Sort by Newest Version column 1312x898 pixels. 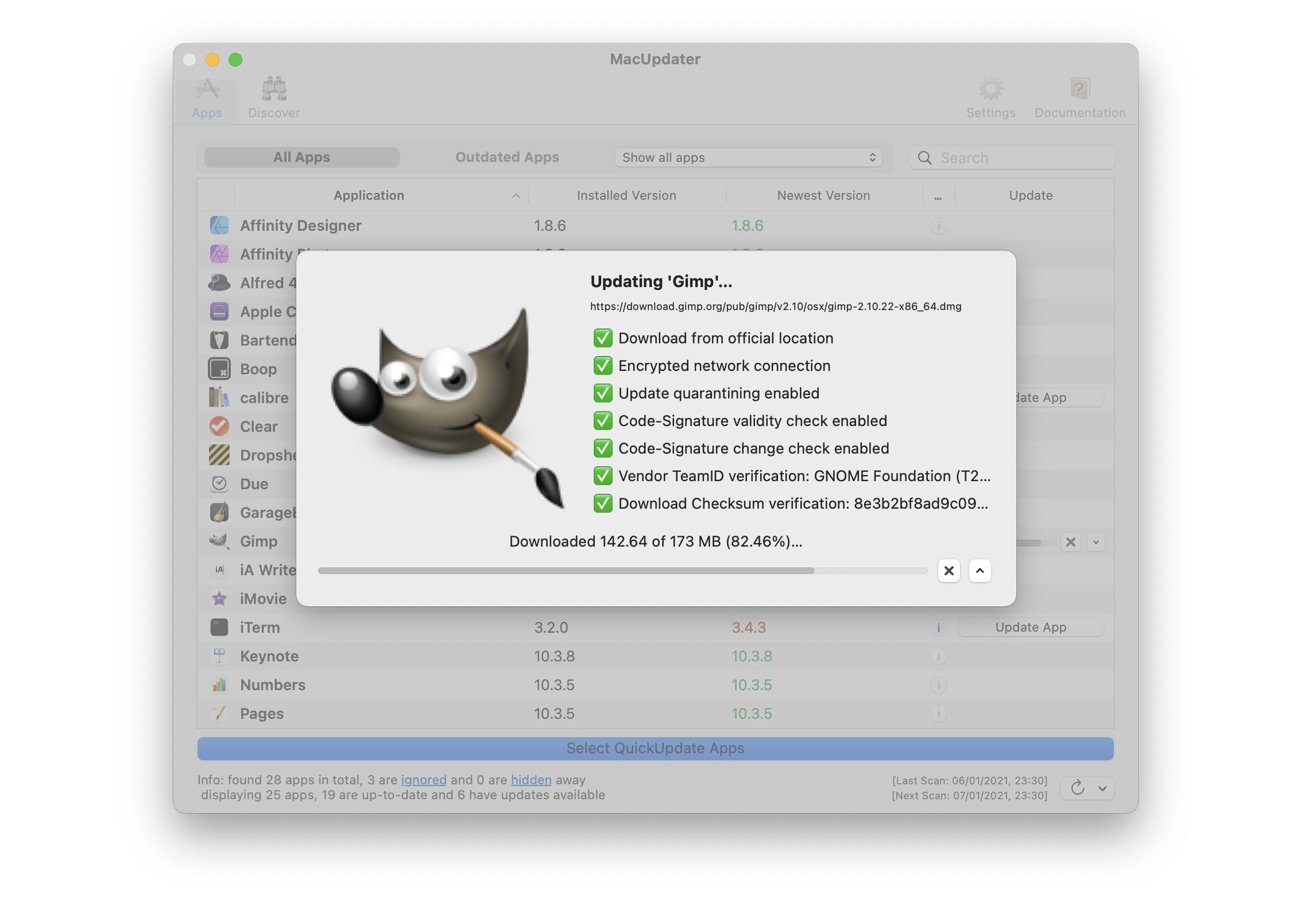click(x=823, y=195)
